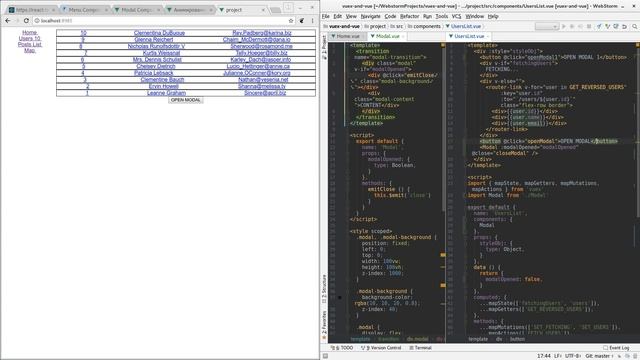Open the Posts List link
Image resolution: width=640 pixels, height=360 pixels.
point(29,44)
